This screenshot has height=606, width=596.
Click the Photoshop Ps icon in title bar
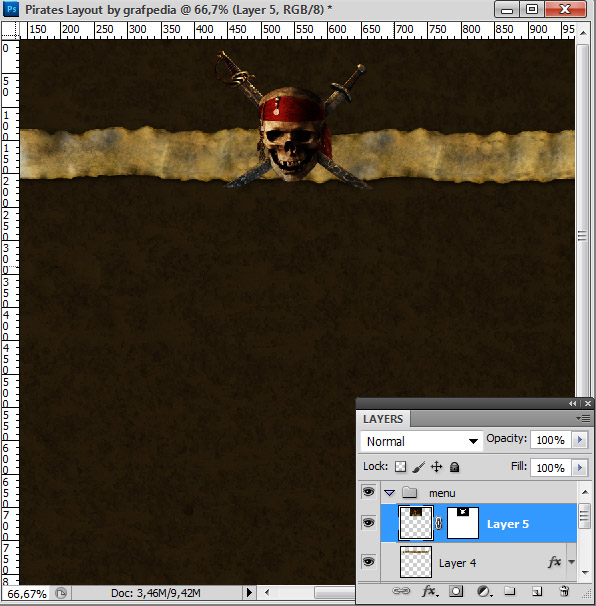11,9
